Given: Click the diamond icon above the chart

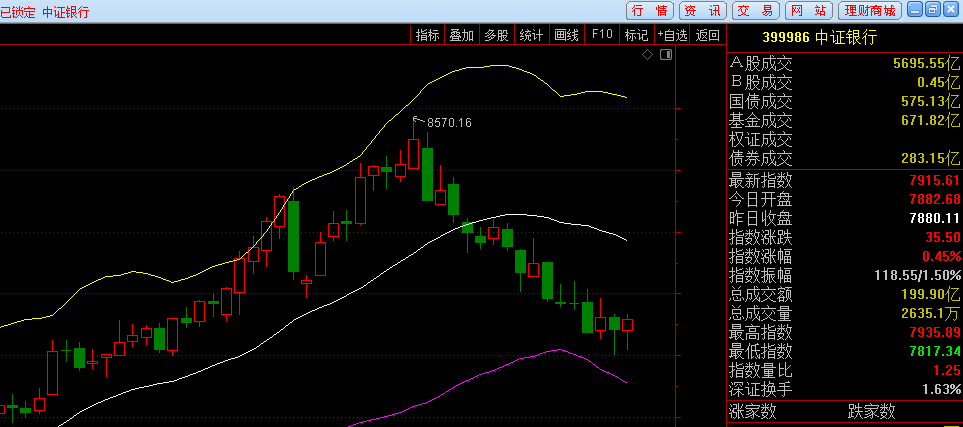Looking at the screenshot, I should (x=647, y=54).
